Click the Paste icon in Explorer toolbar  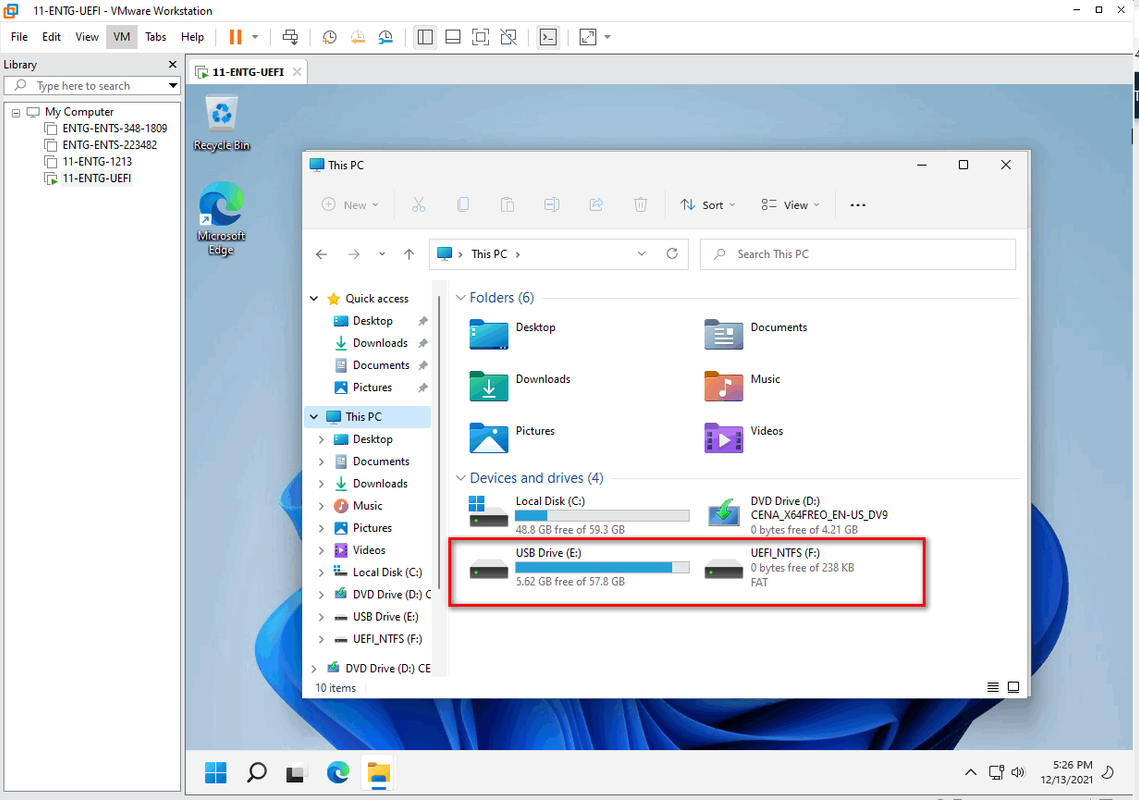click(x=507, y=205)
